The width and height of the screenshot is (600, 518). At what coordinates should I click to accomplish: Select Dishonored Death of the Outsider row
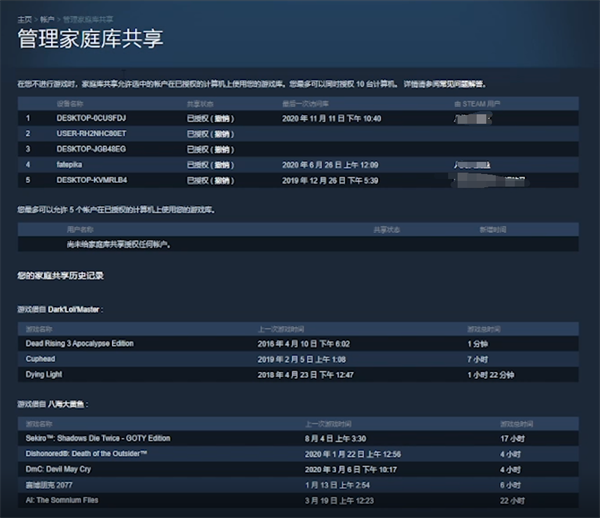pos(298,454)
